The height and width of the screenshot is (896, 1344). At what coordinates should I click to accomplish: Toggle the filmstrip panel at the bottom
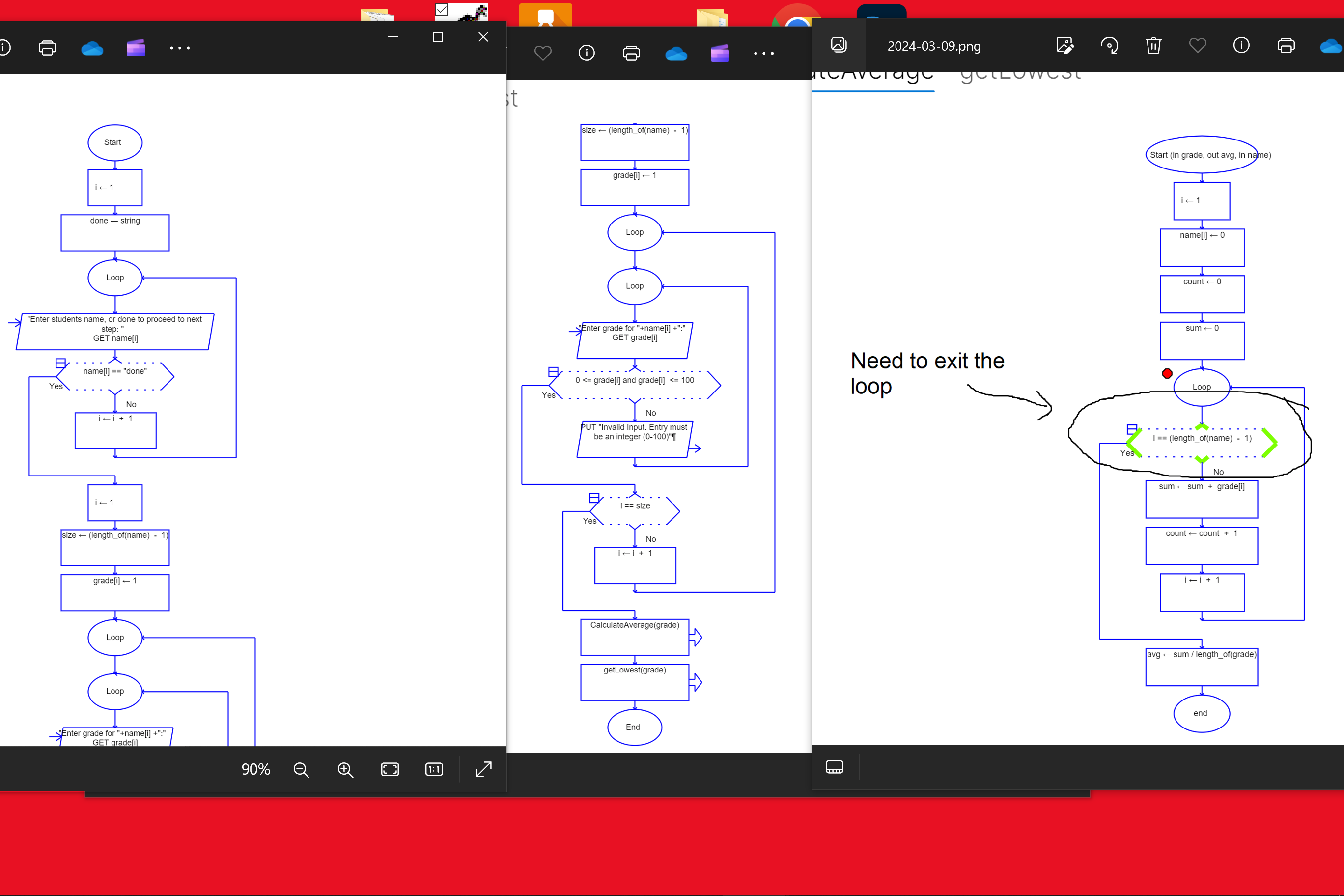(834, 767)
